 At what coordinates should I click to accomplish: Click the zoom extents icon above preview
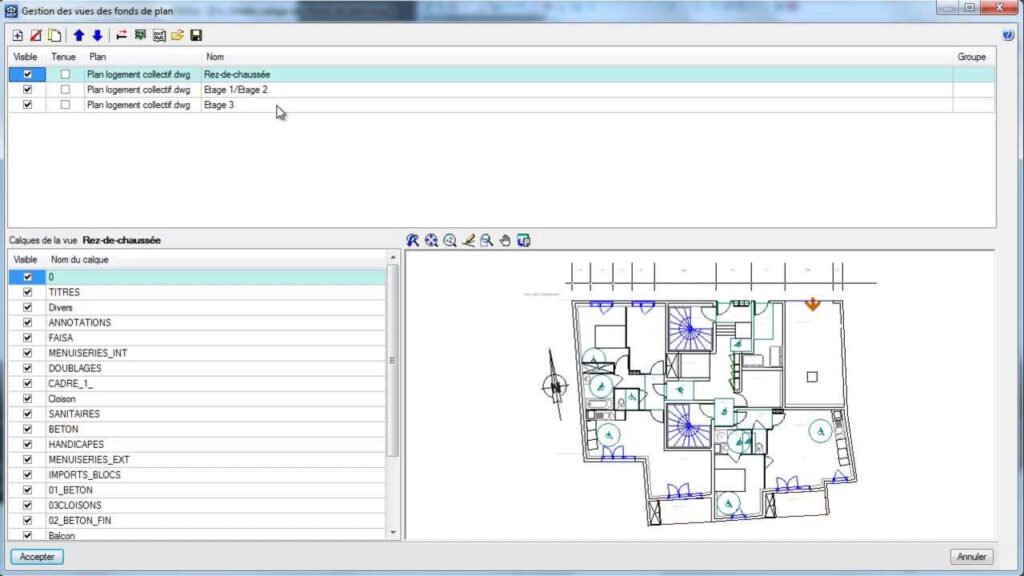coord(431,240)
